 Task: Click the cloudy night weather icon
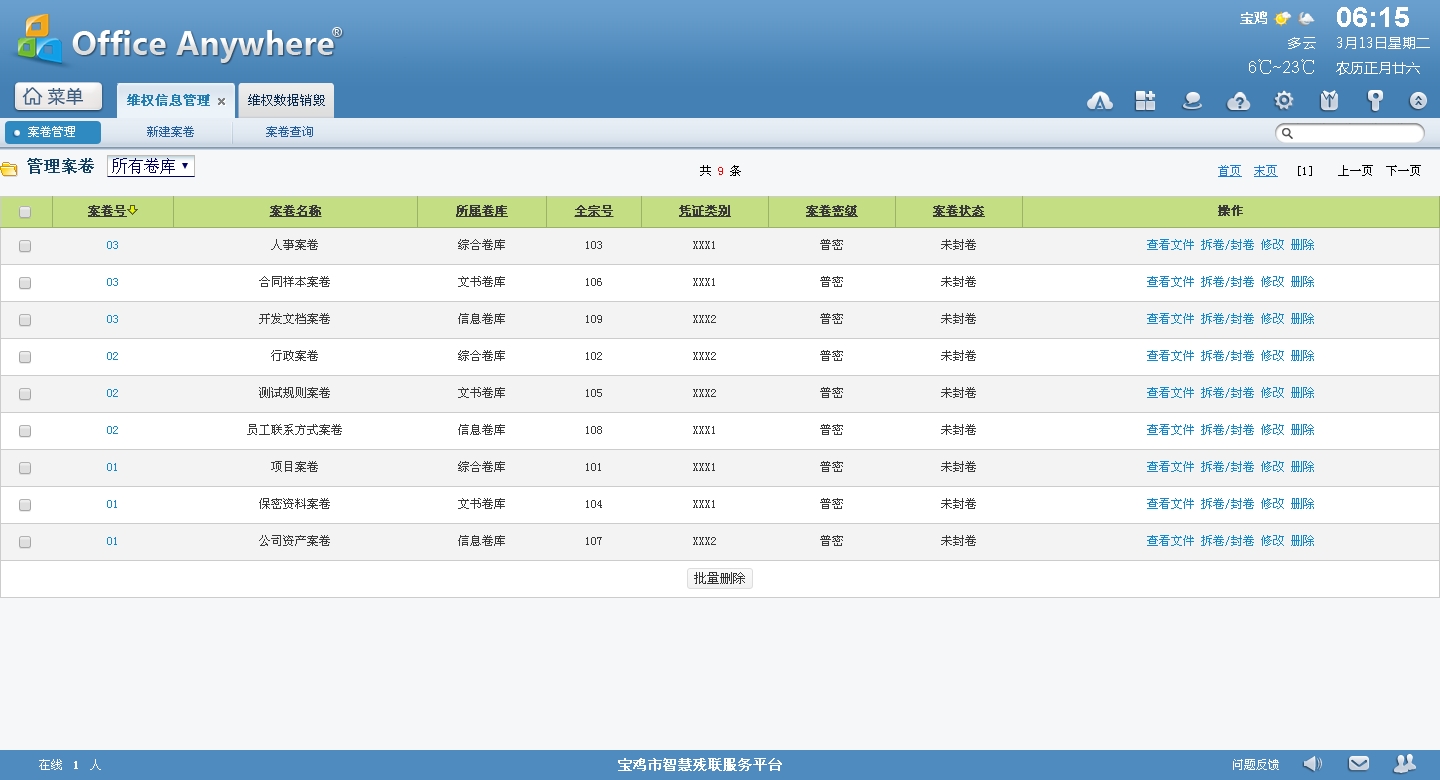[x=1306, y=18]
